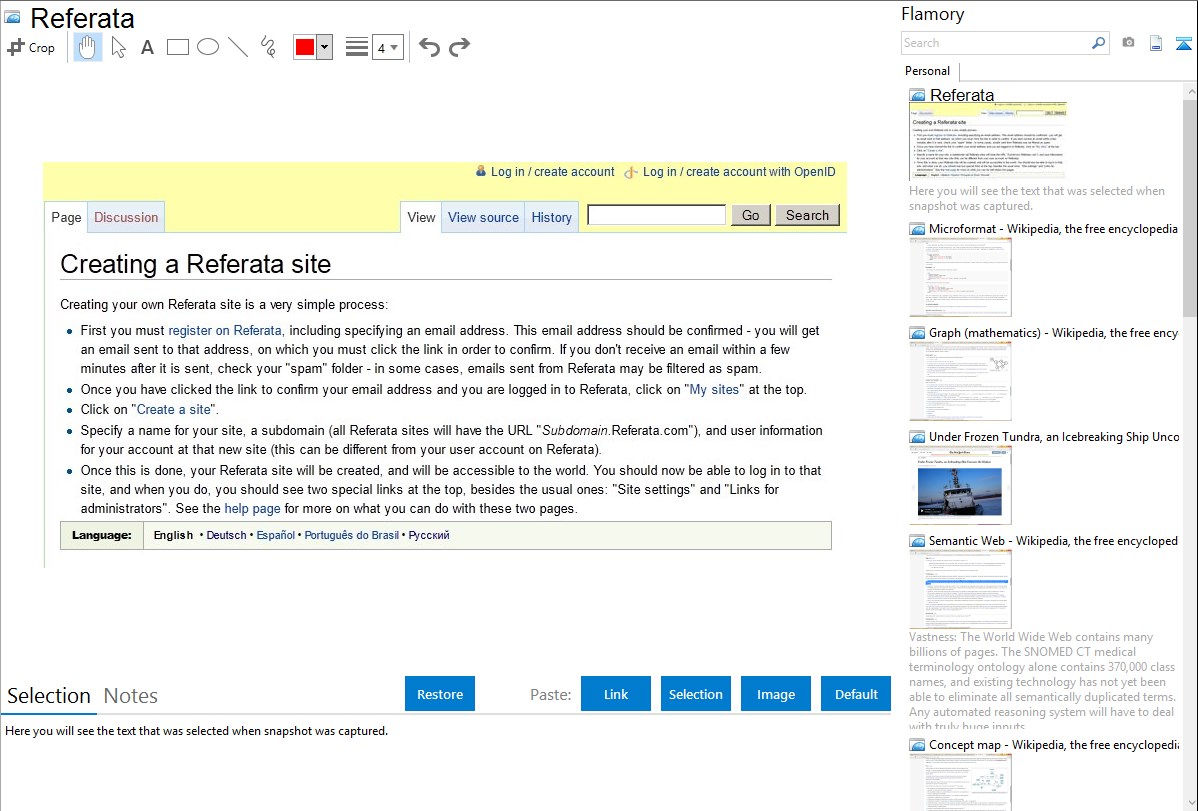Viewport: 1198px width, 811px height.
Task: Choose the freehand scribble tool
Action: [268, 47]
